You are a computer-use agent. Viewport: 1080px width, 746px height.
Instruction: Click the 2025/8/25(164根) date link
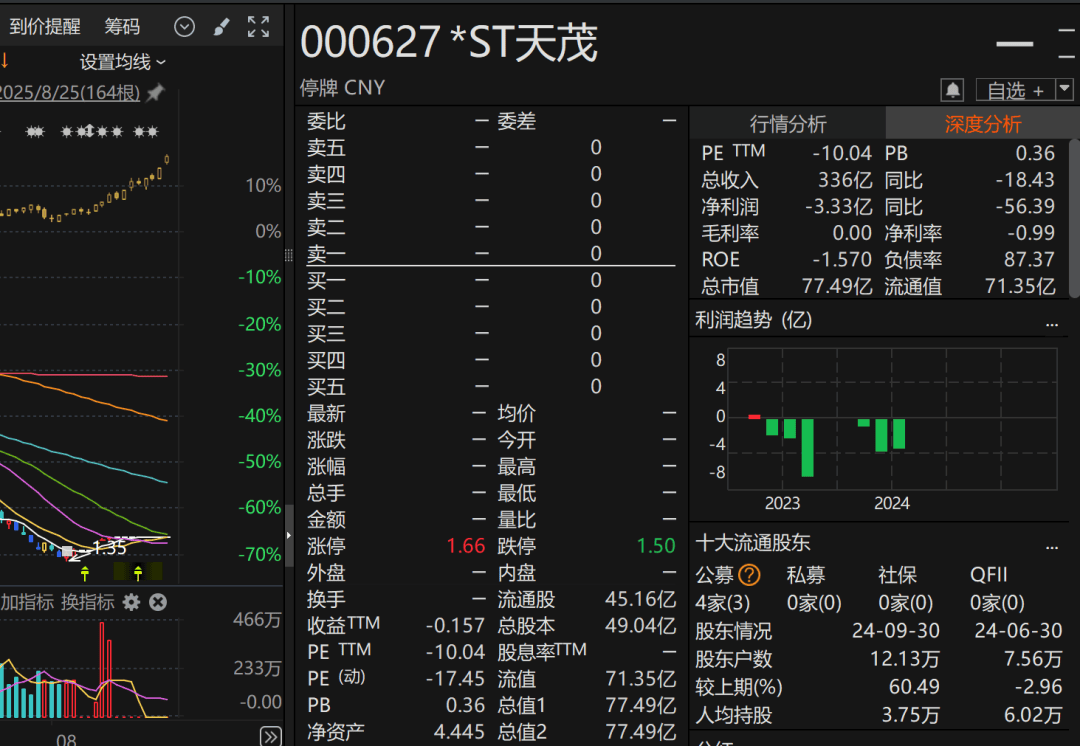click(70, 92)
